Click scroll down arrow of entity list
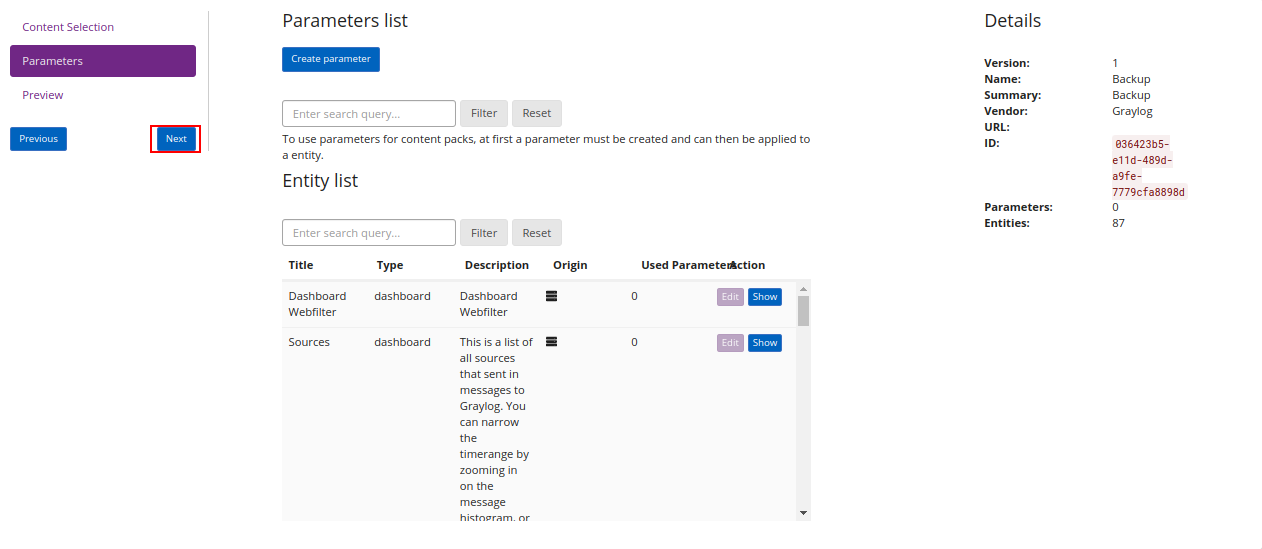Screen dimensions: 1262x549 click(803, 513)
